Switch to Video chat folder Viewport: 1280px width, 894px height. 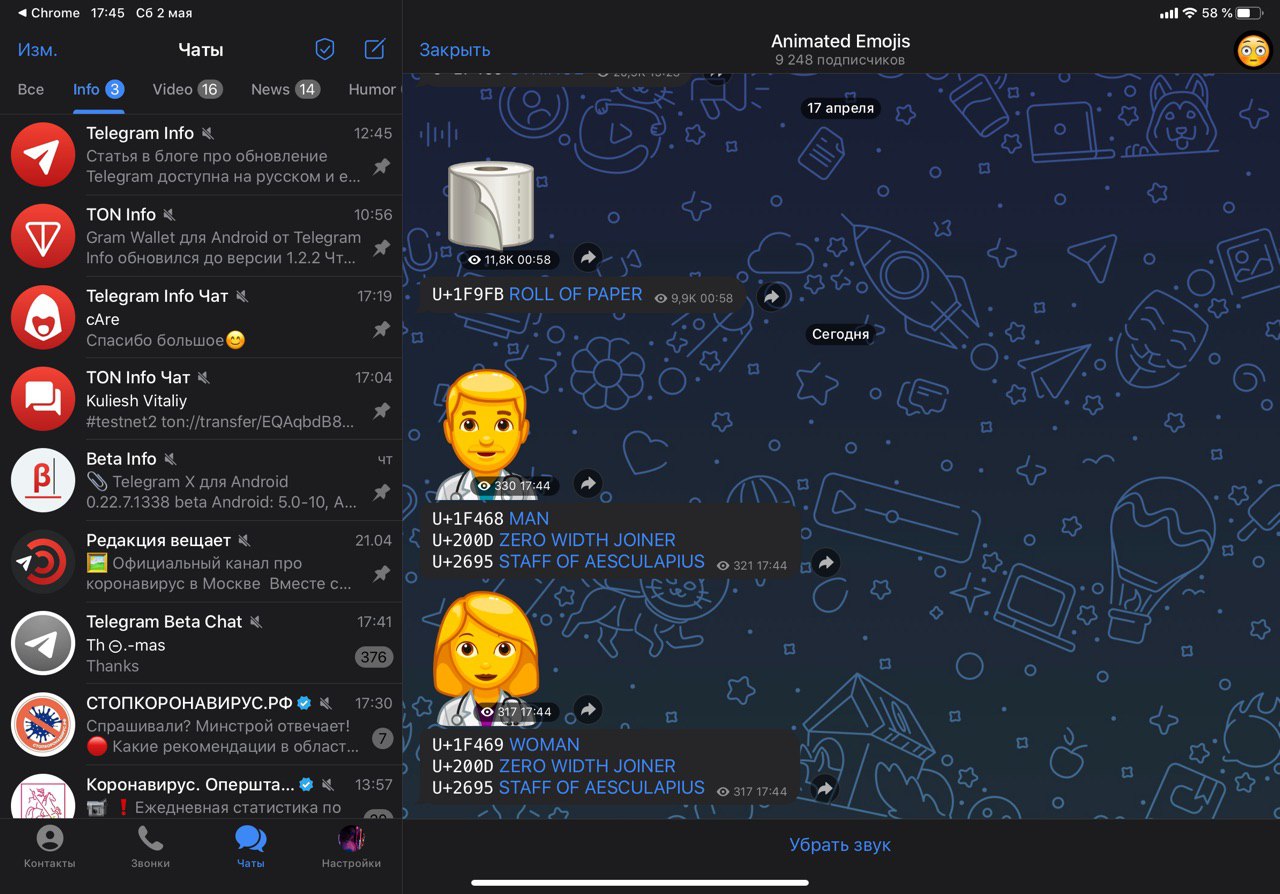click(x=187, y=89)
